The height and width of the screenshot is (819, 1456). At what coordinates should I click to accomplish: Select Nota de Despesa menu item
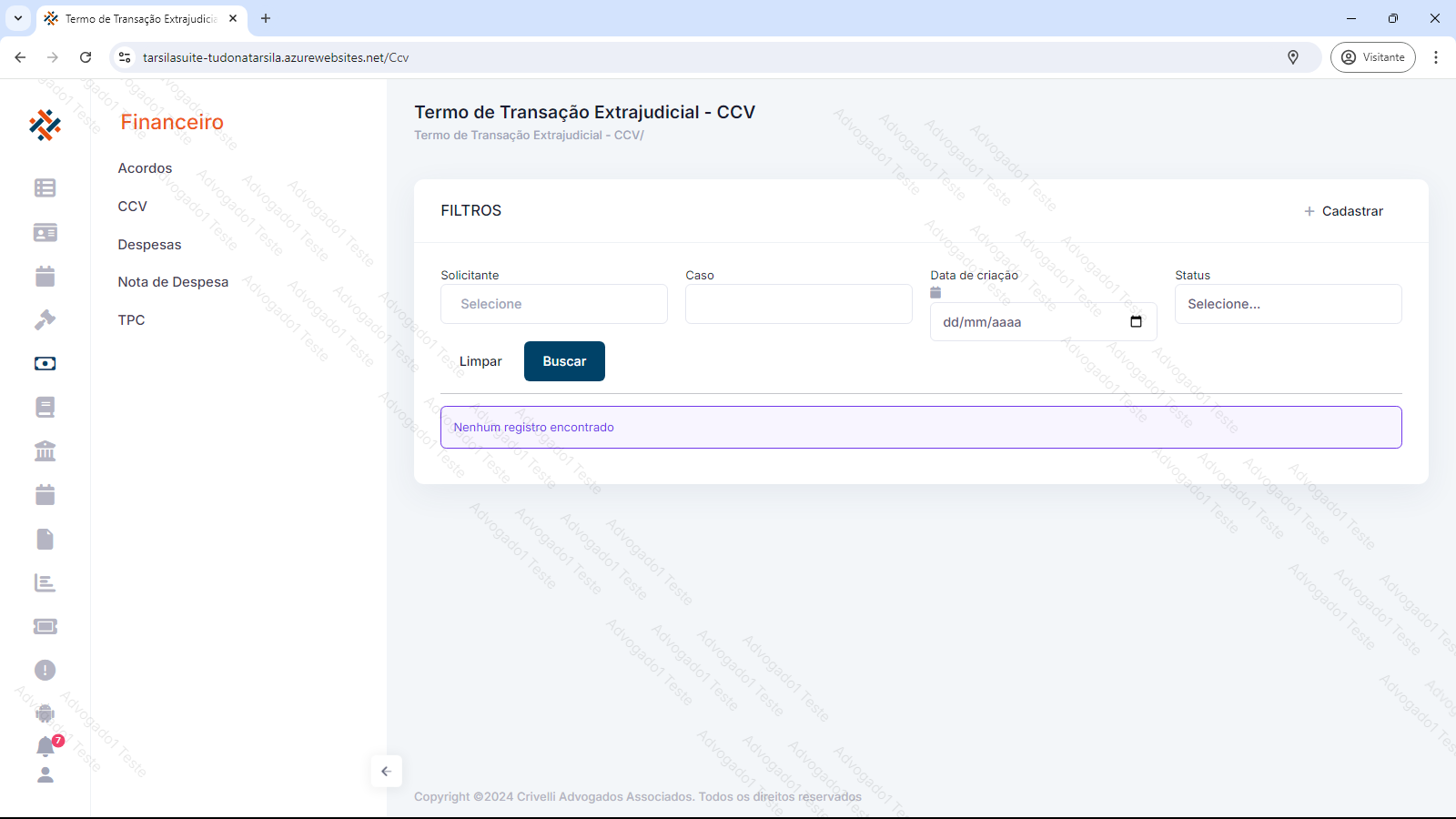173,282
